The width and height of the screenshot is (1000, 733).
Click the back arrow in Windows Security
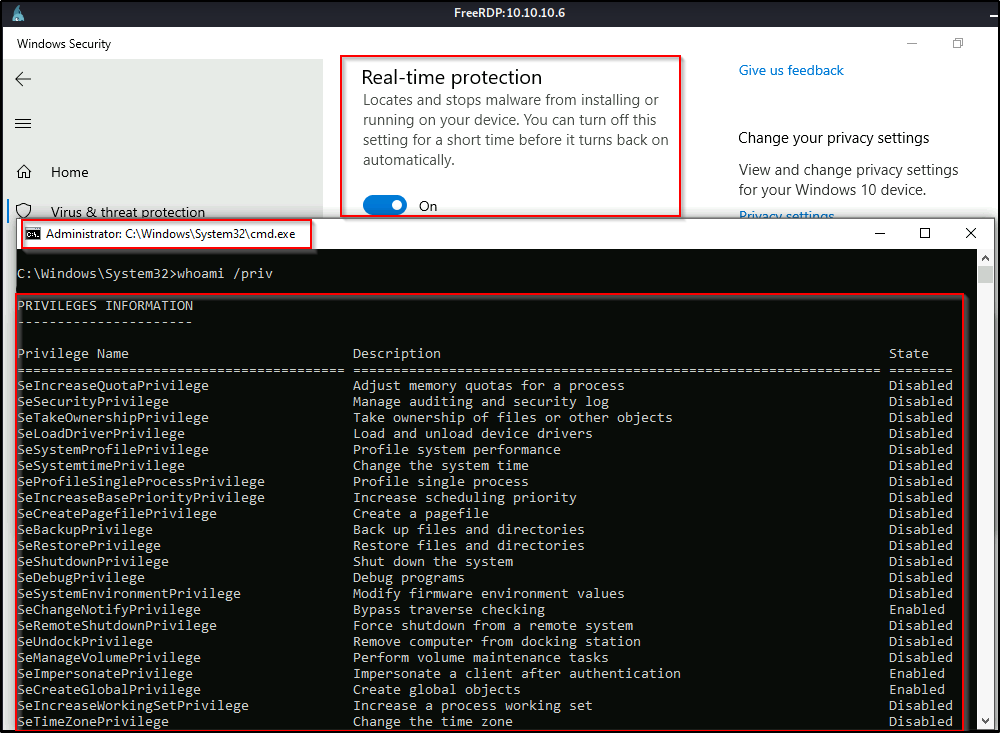click(24, 79)
